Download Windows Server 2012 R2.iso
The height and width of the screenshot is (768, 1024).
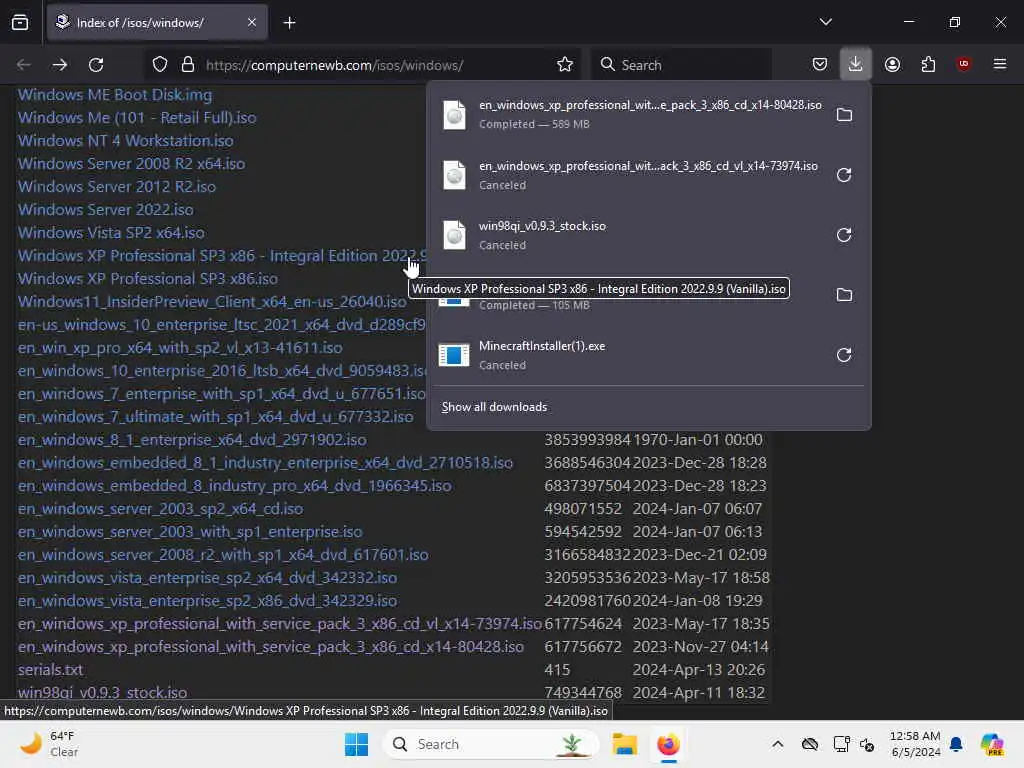(117, 187)
